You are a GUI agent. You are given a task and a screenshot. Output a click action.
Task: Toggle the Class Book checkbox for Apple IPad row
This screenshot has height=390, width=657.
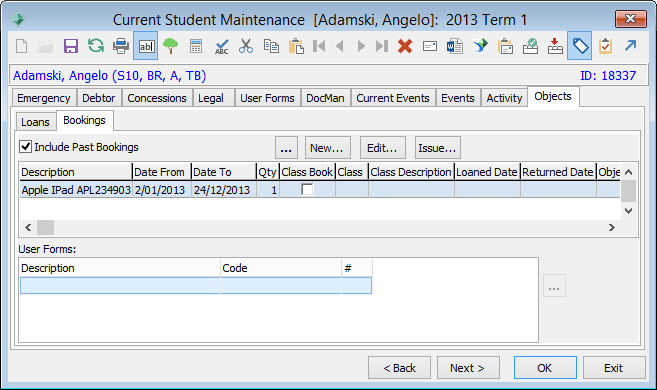307,190
